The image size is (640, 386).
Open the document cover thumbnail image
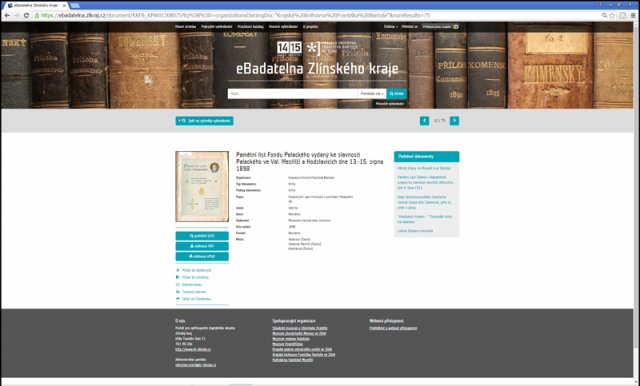(202, 186)
